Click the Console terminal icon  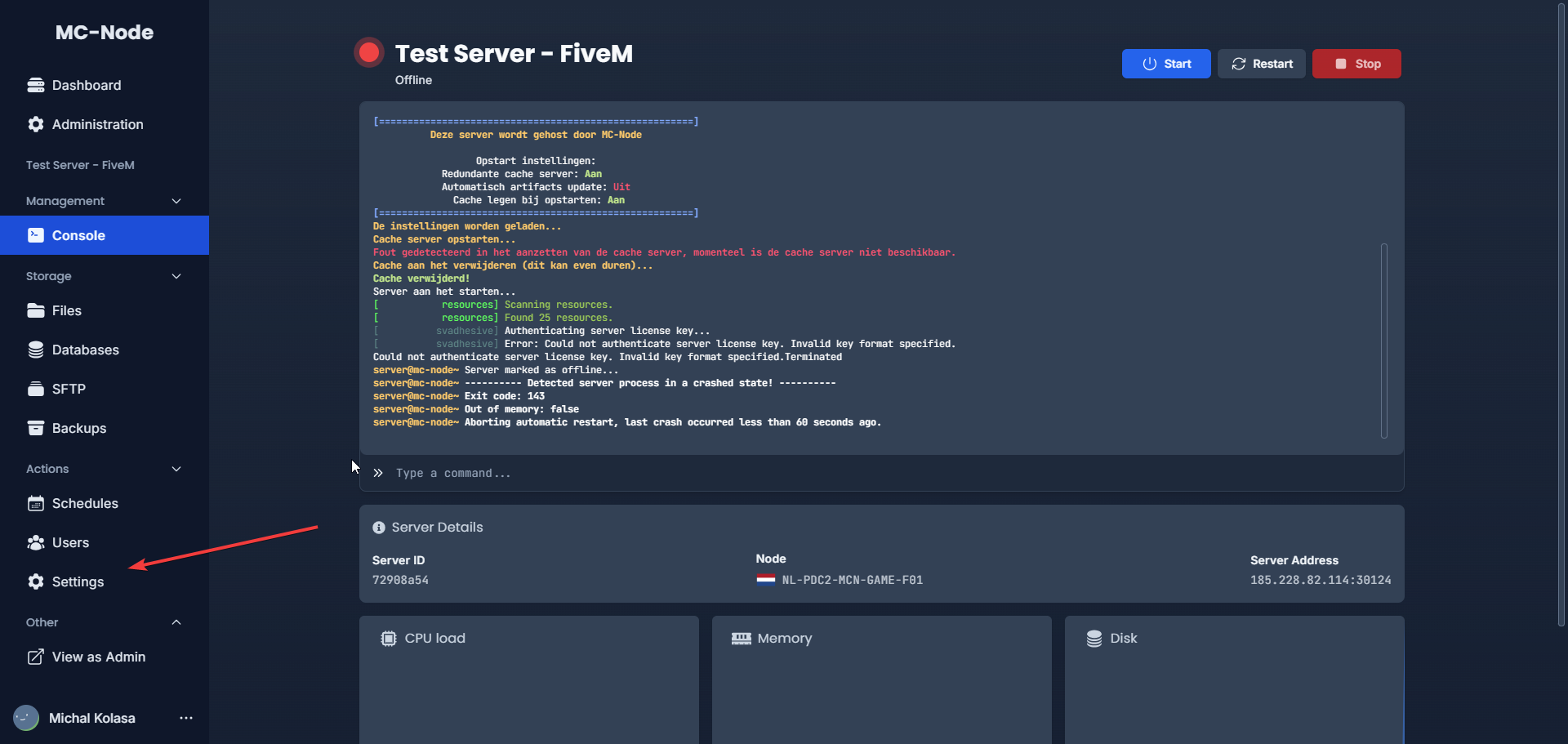(x=36, y=235)
